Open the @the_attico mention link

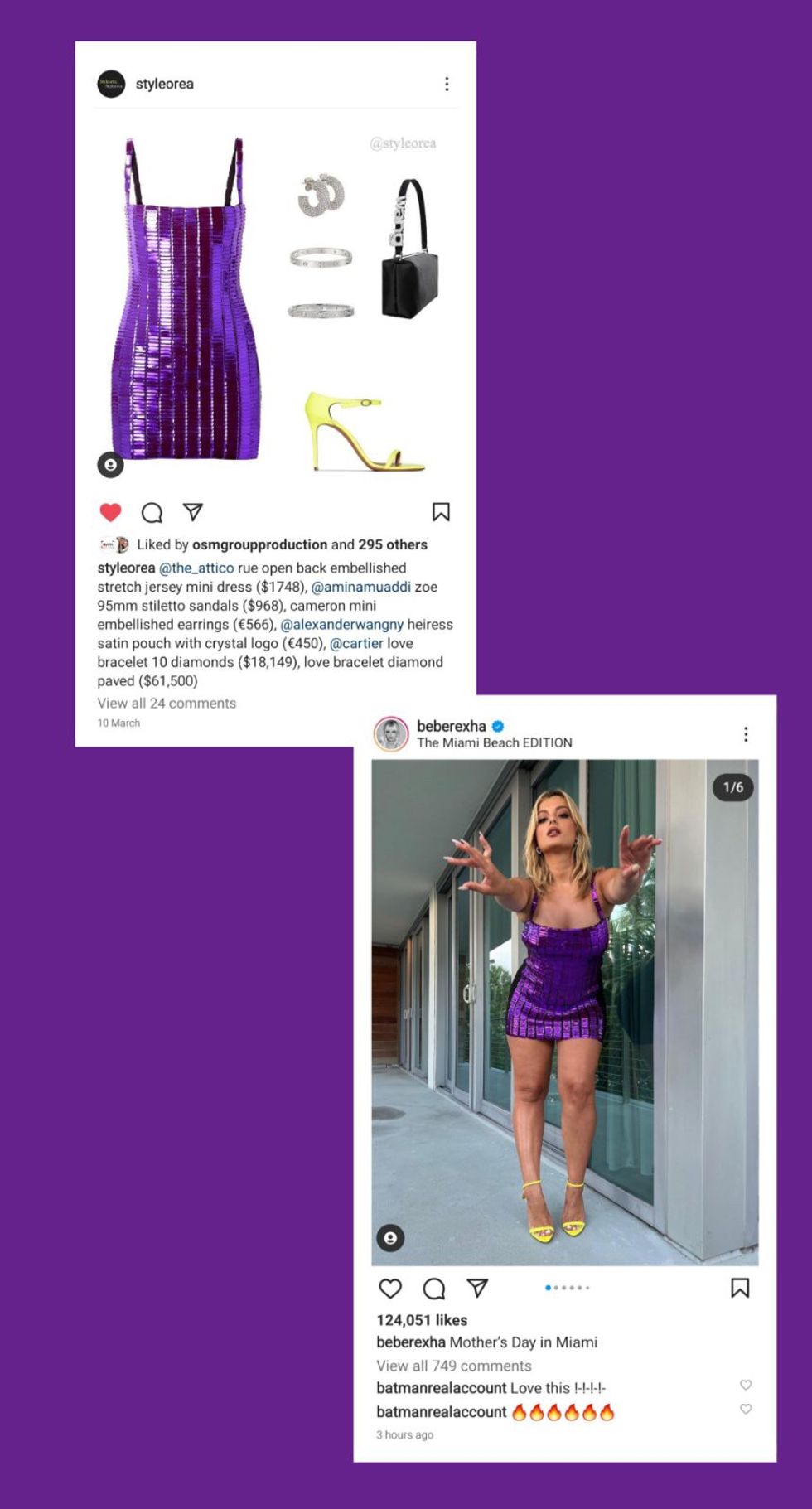point(196,568)
